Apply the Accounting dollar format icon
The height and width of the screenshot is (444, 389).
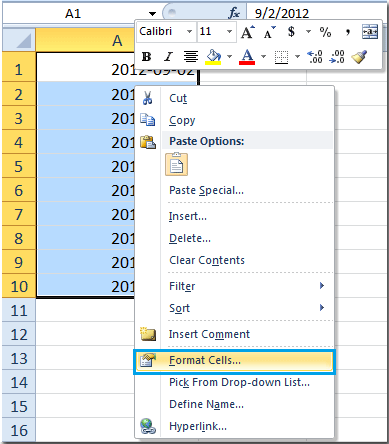pos(291,32)
